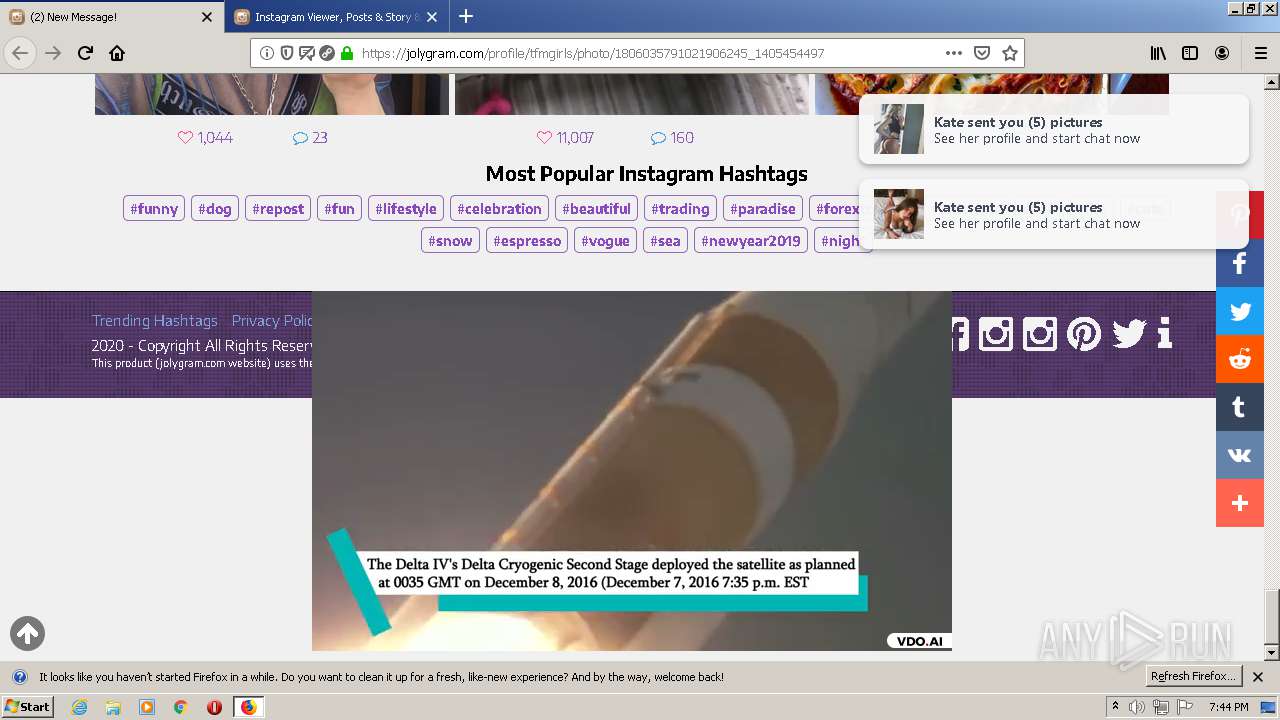Click the Delta IV video ad
The image size is (1280, 720).
pyautogui.click(x=632, y=471)
